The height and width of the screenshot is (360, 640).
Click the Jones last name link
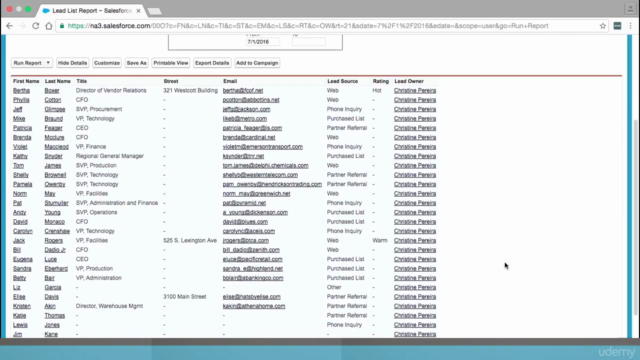coord(52,325)
